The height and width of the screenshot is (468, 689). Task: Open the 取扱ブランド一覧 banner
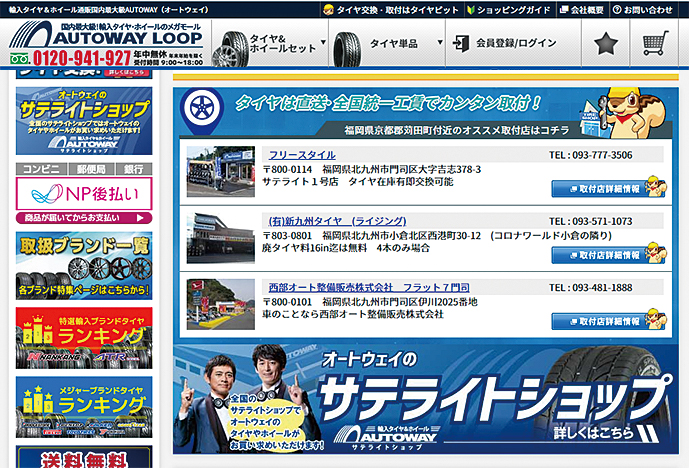click(x=84, y=266)
